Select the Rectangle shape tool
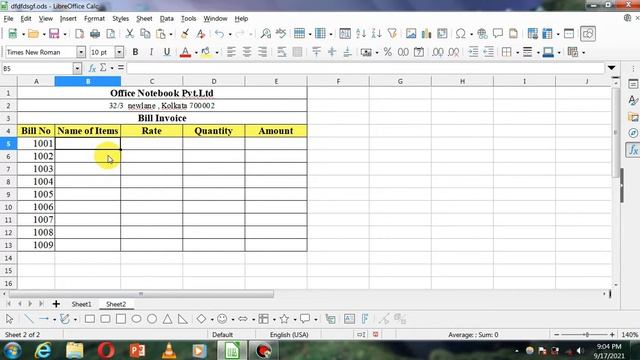This screenshot has width=640, height=360. click(90, 319)
